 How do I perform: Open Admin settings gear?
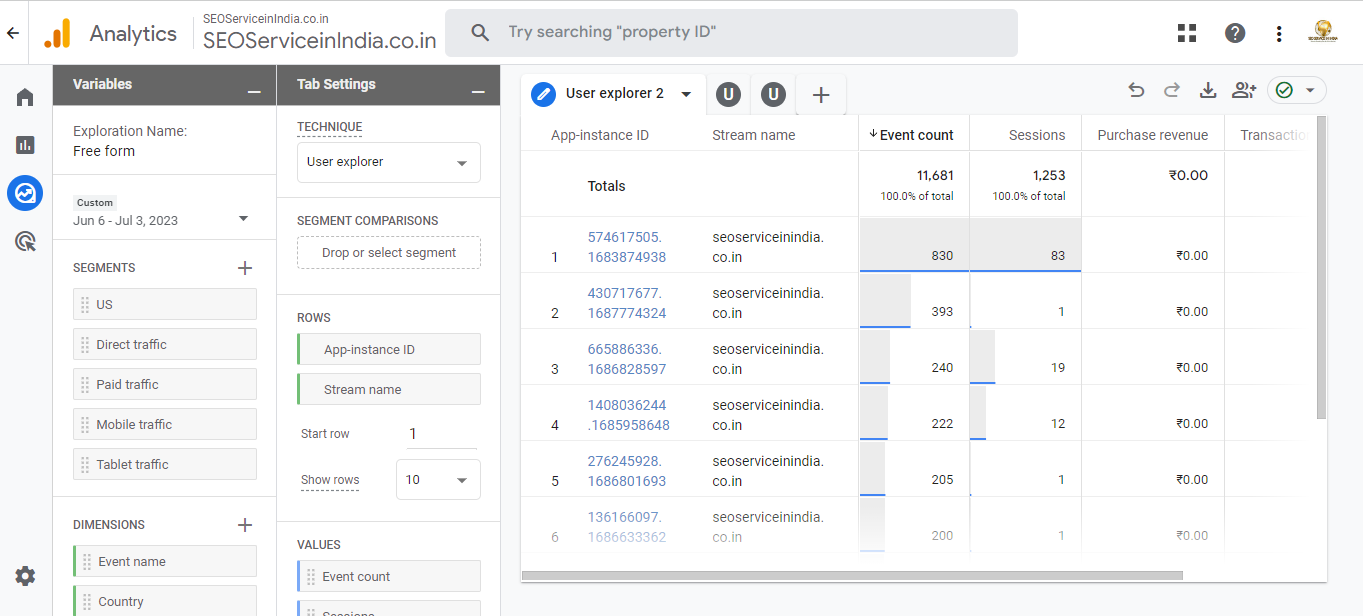coord(25,576)
